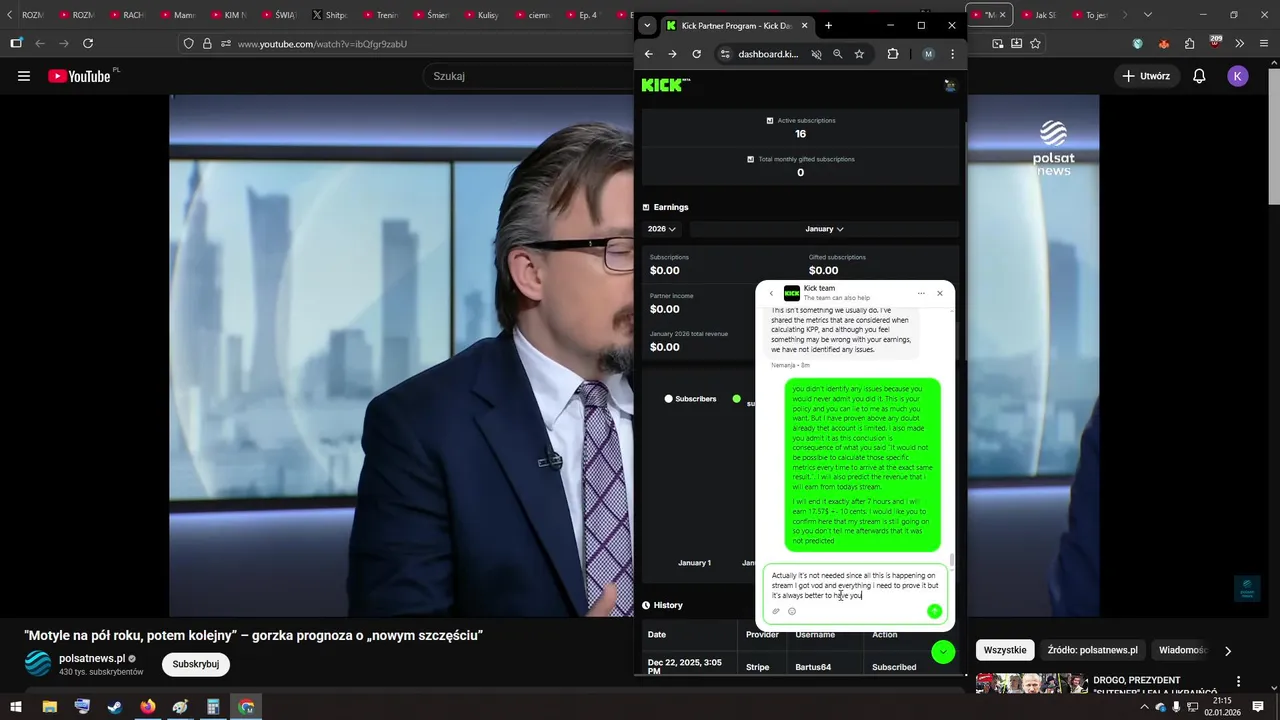Go back in the Kick Chrome window

tap(648, 54)
